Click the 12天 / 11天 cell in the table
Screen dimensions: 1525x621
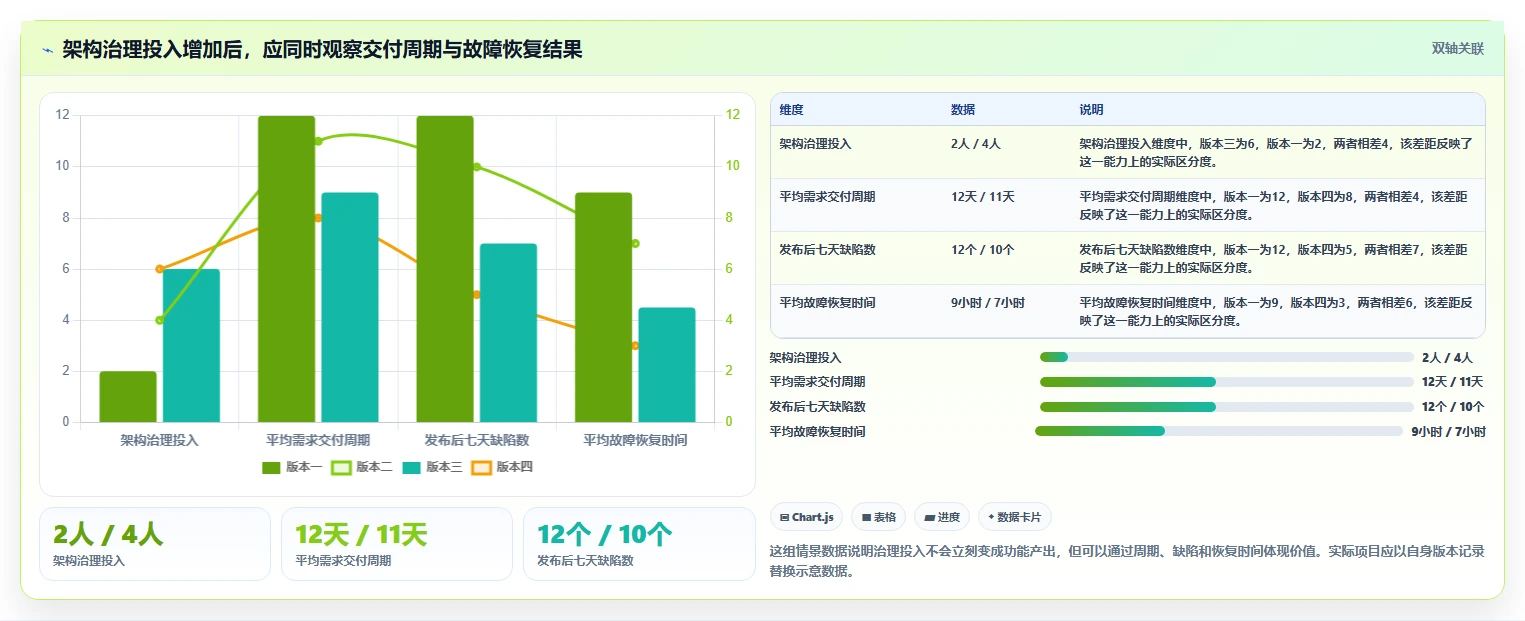982,197
